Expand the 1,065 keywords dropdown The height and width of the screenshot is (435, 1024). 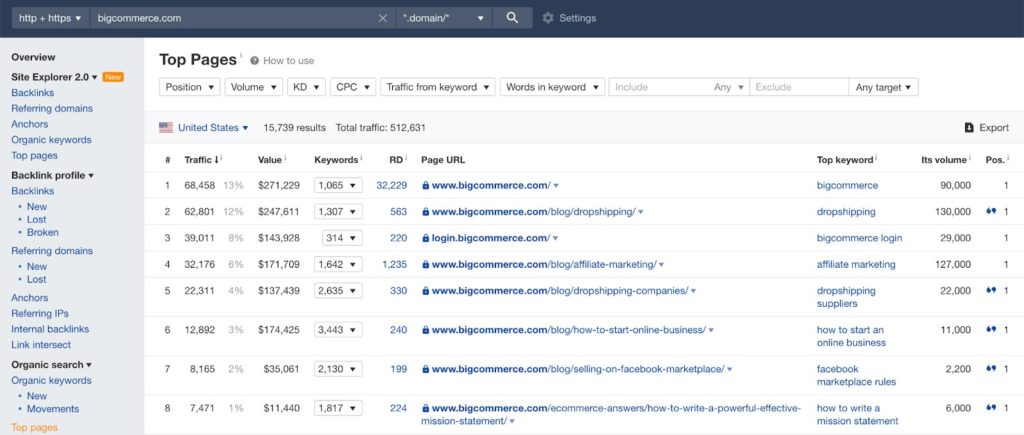pos(338,185)
